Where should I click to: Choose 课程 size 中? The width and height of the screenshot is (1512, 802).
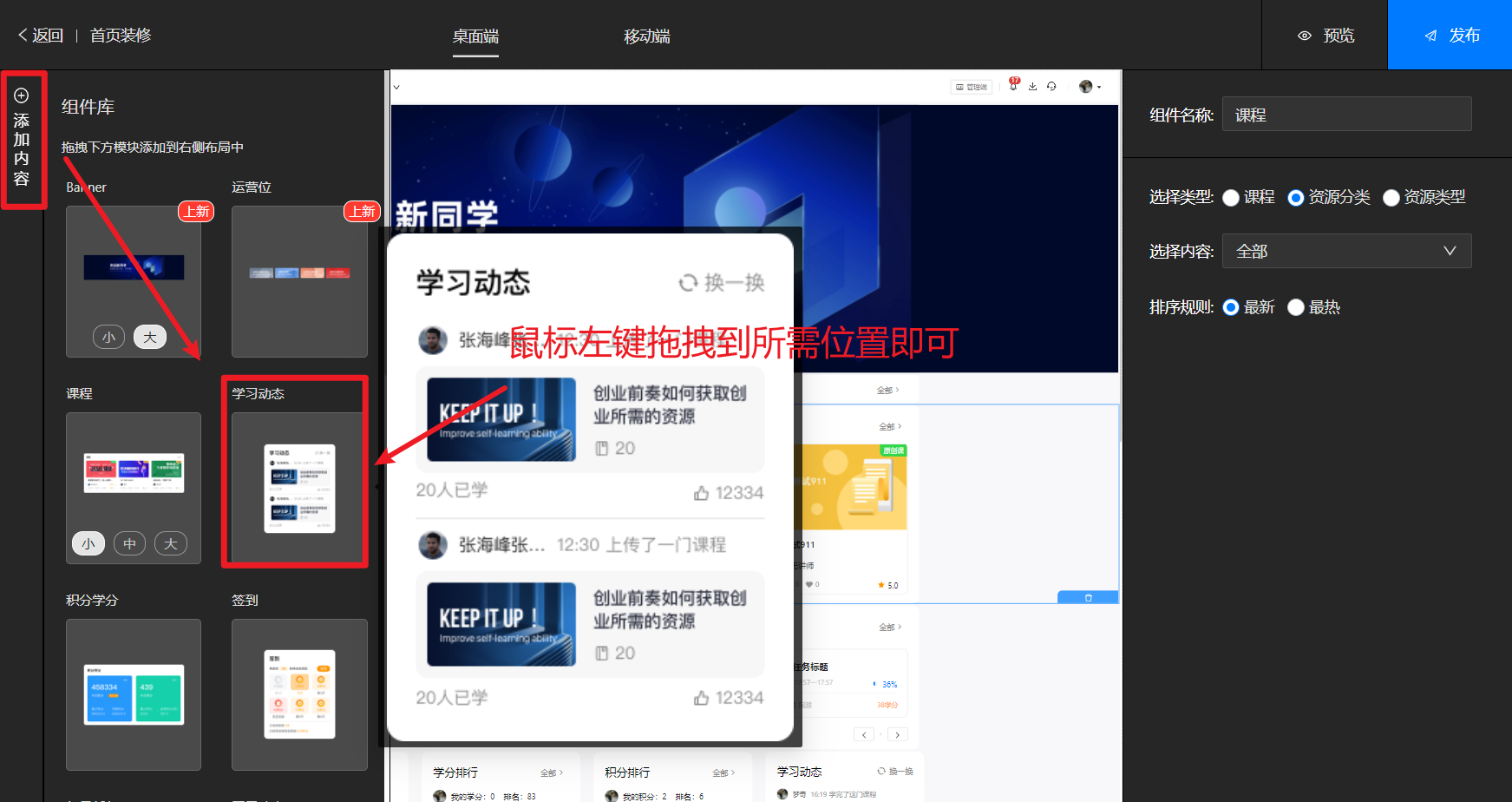point(129,543)
